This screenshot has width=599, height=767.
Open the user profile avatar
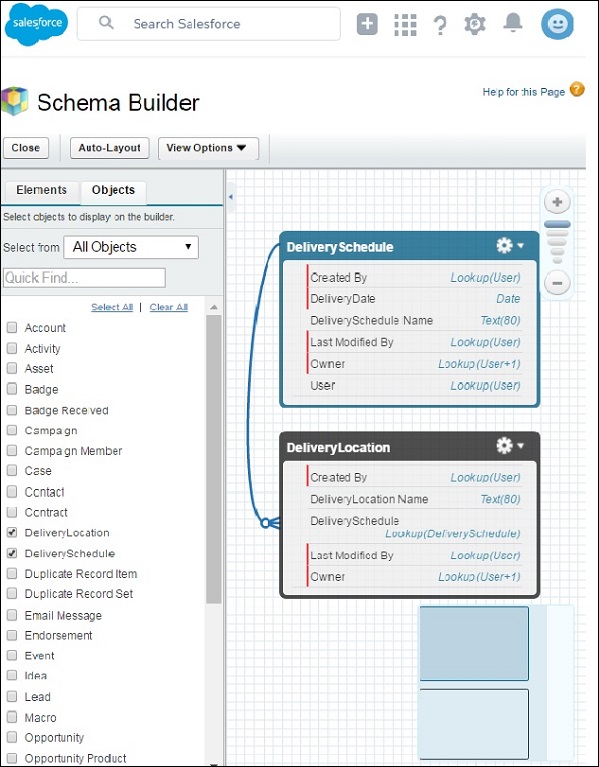pyautogui.click(x=557, y=24)
